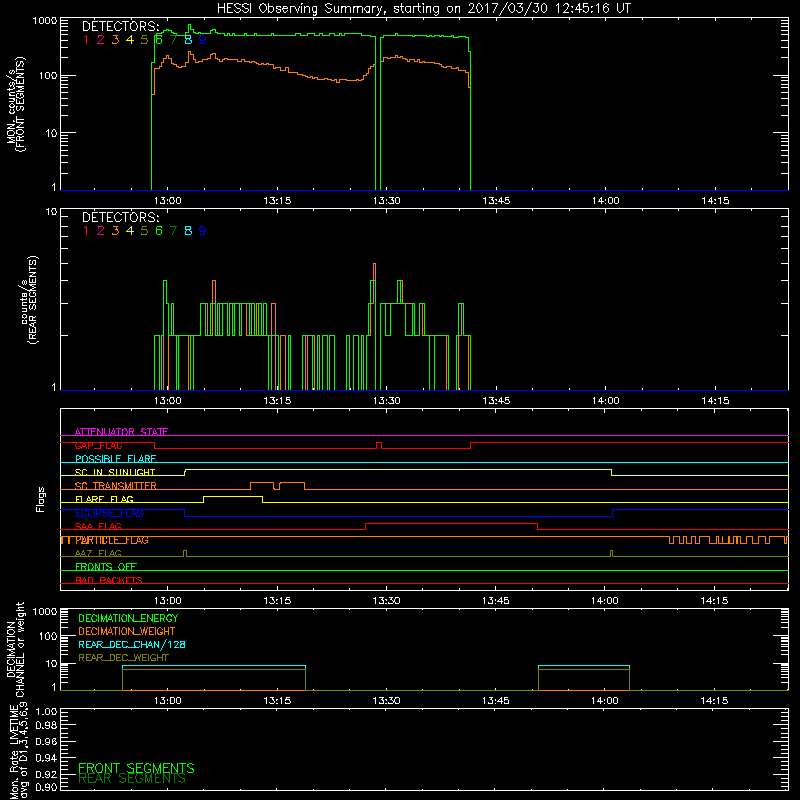The width and height of the screenshot is (800, 800).
Task: Select the DECIMATION_WEIGHT legend entry
Action: 127,631
